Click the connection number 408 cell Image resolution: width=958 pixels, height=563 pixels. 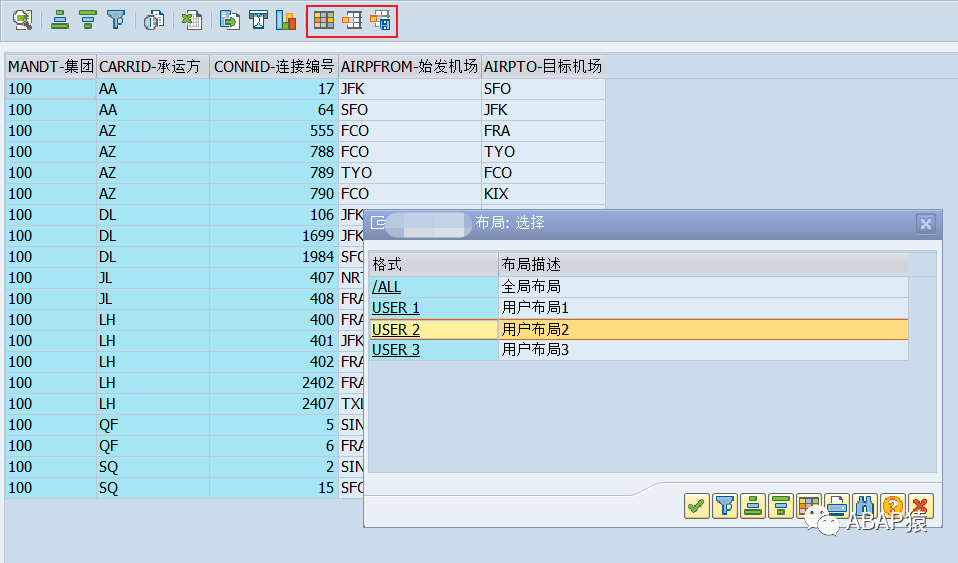click(274, 299)
